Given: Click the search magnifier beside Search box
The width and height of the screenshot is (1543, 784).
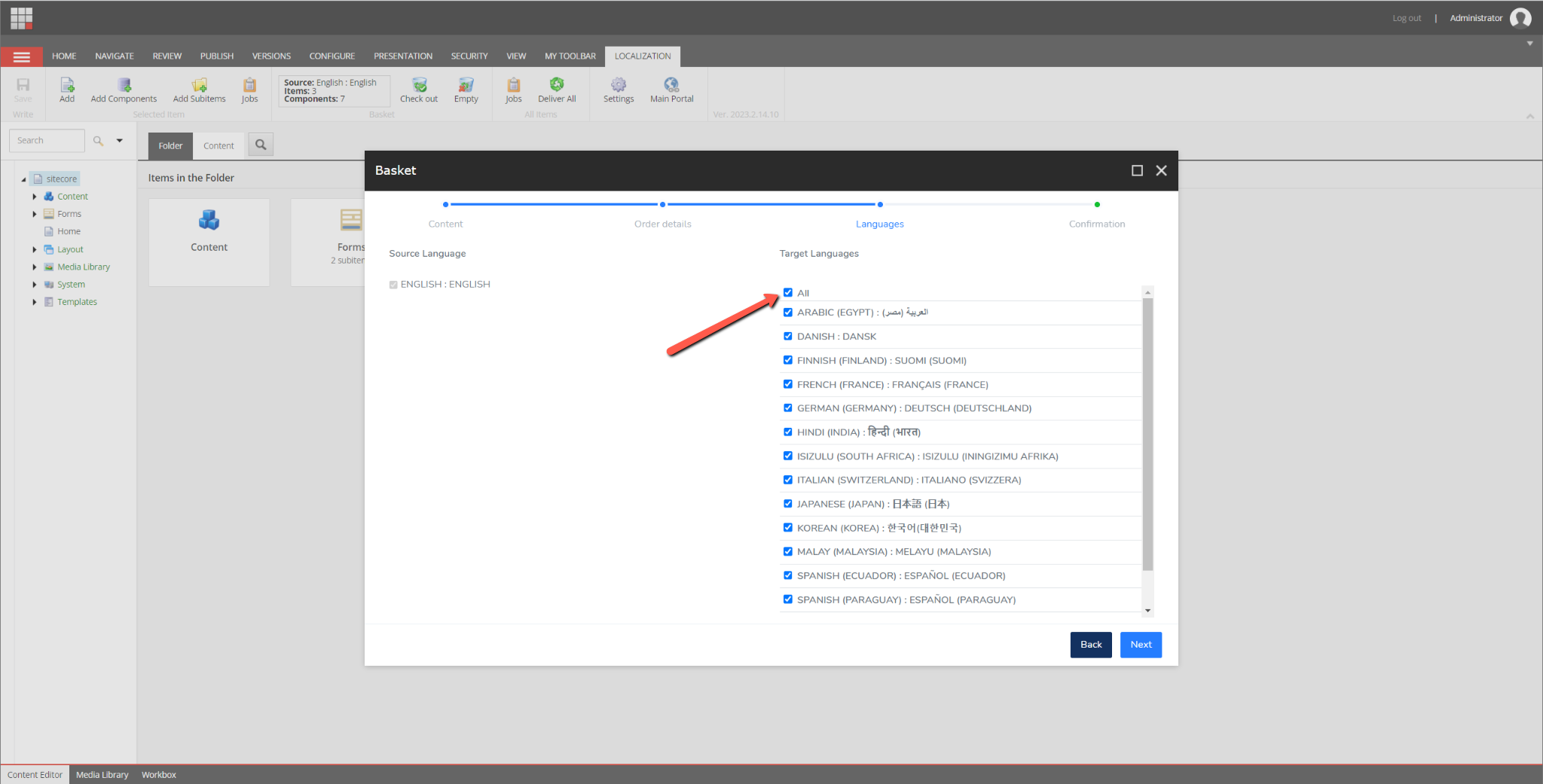Looking at the screenshot, I should point(98,141).
